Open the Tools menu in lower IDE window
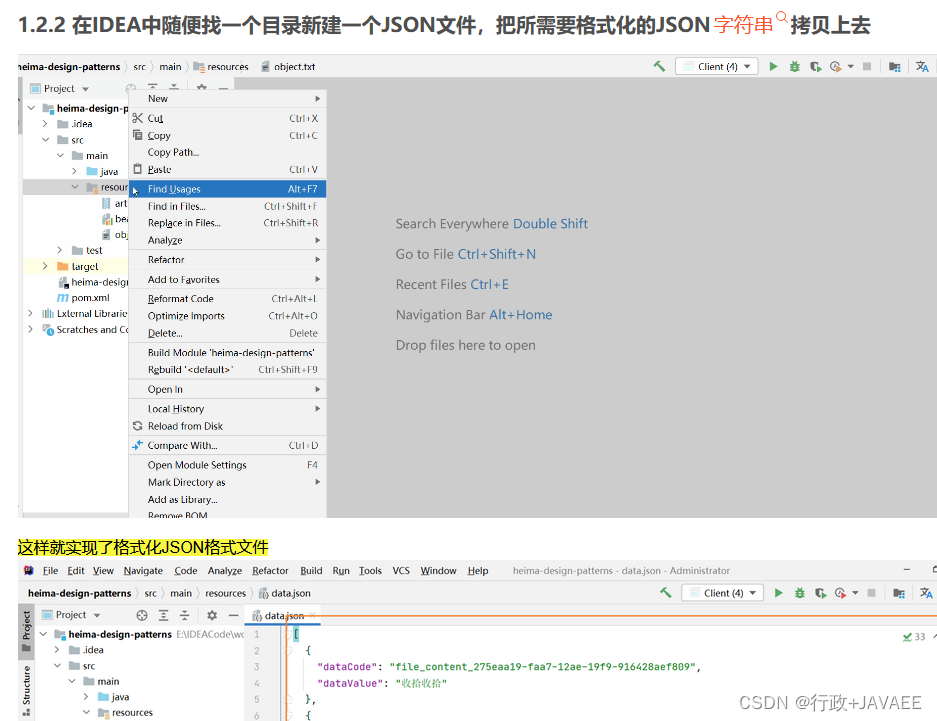The height and width of the screenshot is (721, 937). [x=370, y=570]
